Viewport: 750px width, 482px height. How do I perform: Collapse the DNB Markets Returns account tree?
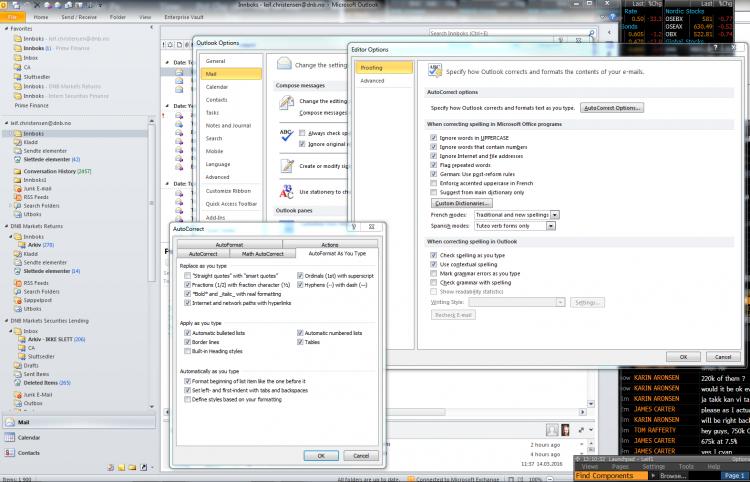pos(4,226)
